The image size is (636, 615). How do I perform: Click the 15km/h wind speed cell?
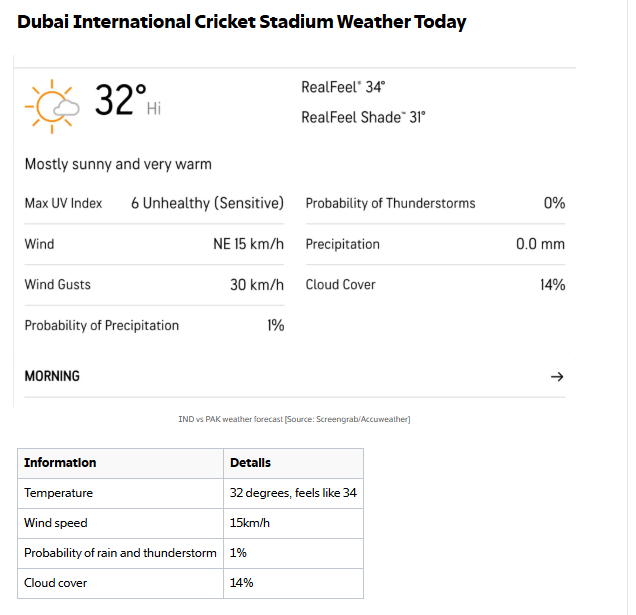[x=293, y=523]
